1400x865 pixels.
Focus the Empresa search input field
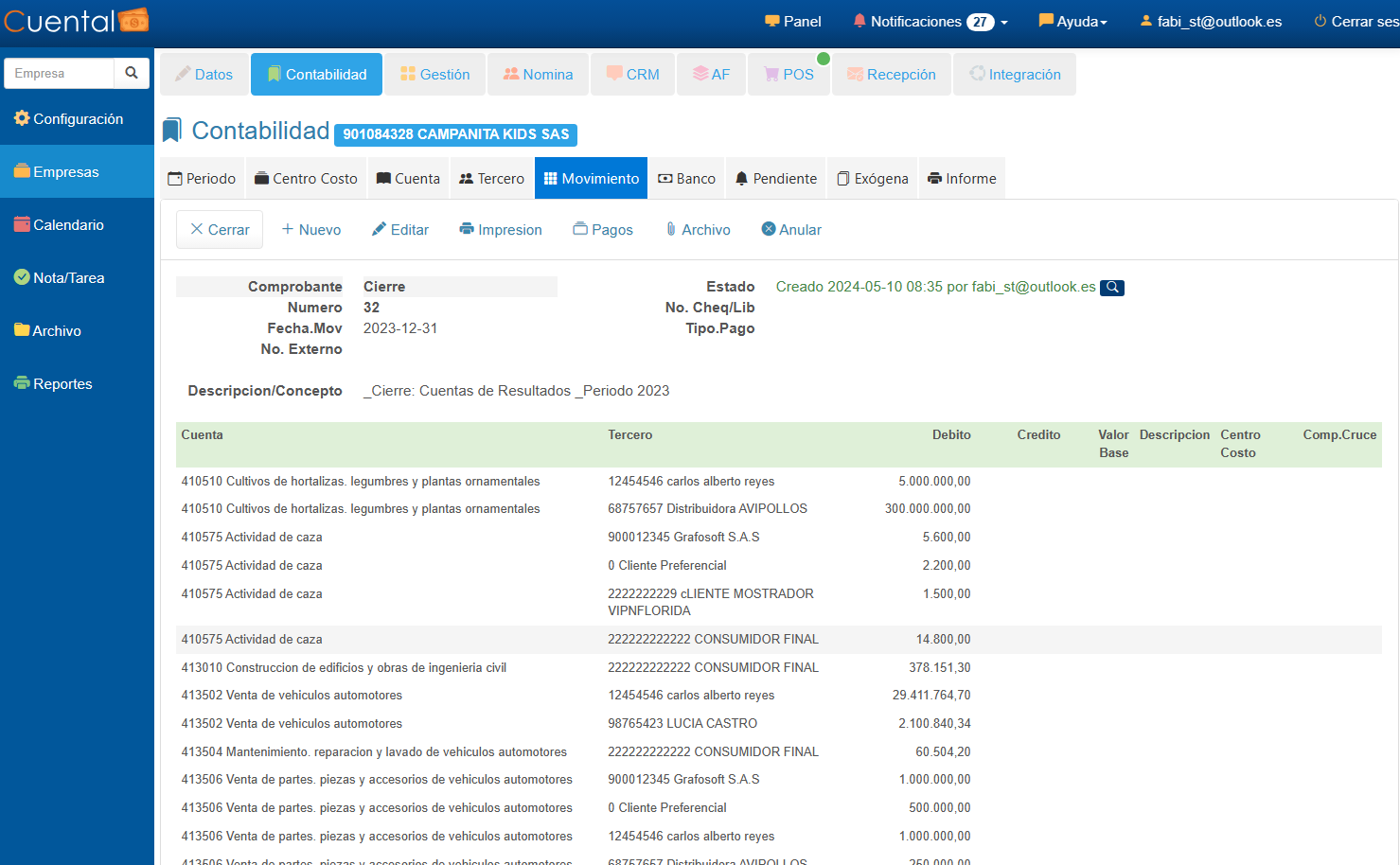click(x=60, y=73)
